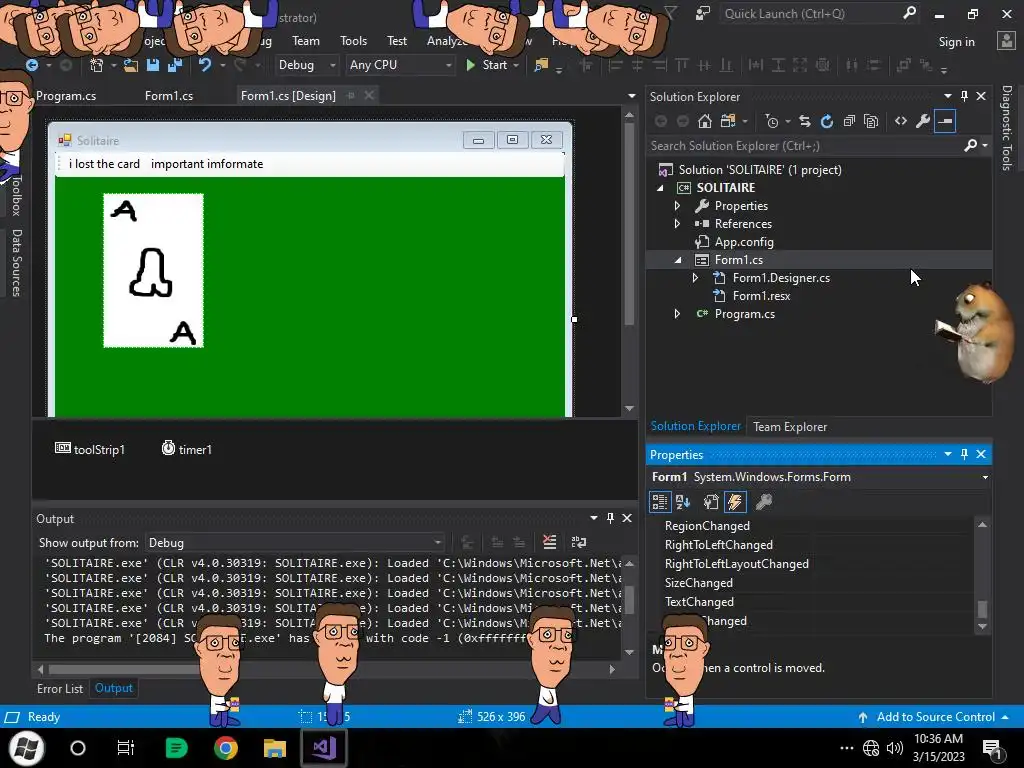Click the Solution Explorer Home icon

(x=705, y=121)
